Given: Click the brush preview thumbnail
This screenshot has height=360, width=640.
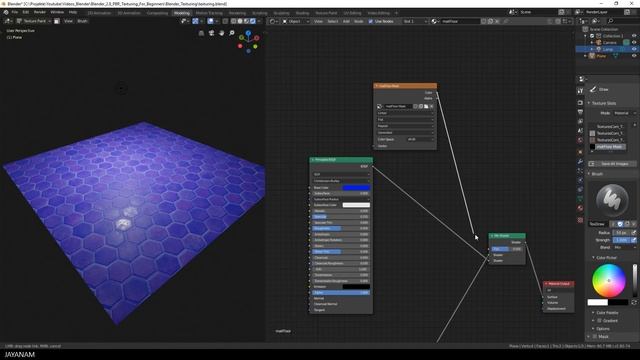Looking at the screenshot, I should click(x=612, y=200).
